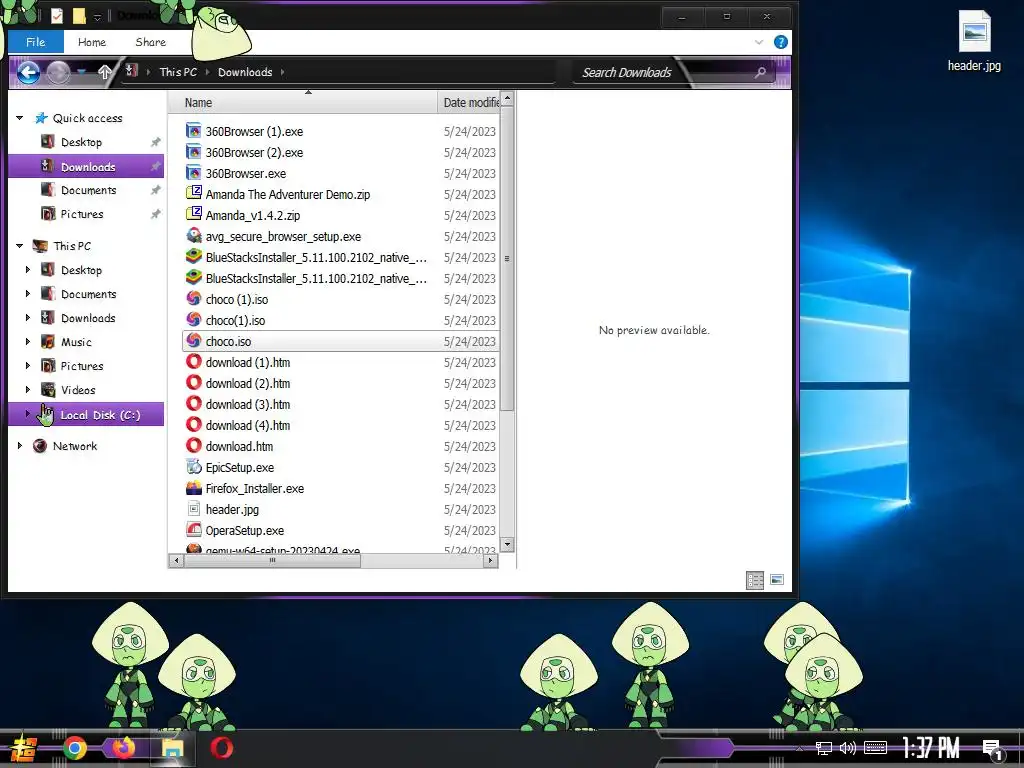Open the Explorer help question mark
Viewport: 1024px width, 768px height.
click(780, 42)
